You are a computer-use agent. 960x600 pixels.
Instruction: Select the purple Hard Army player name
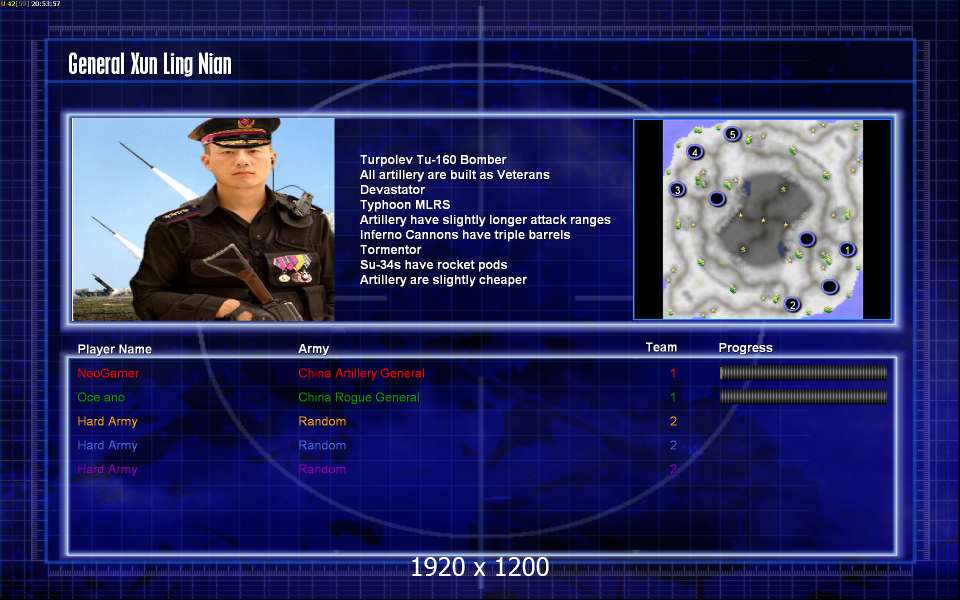point(107,470)
